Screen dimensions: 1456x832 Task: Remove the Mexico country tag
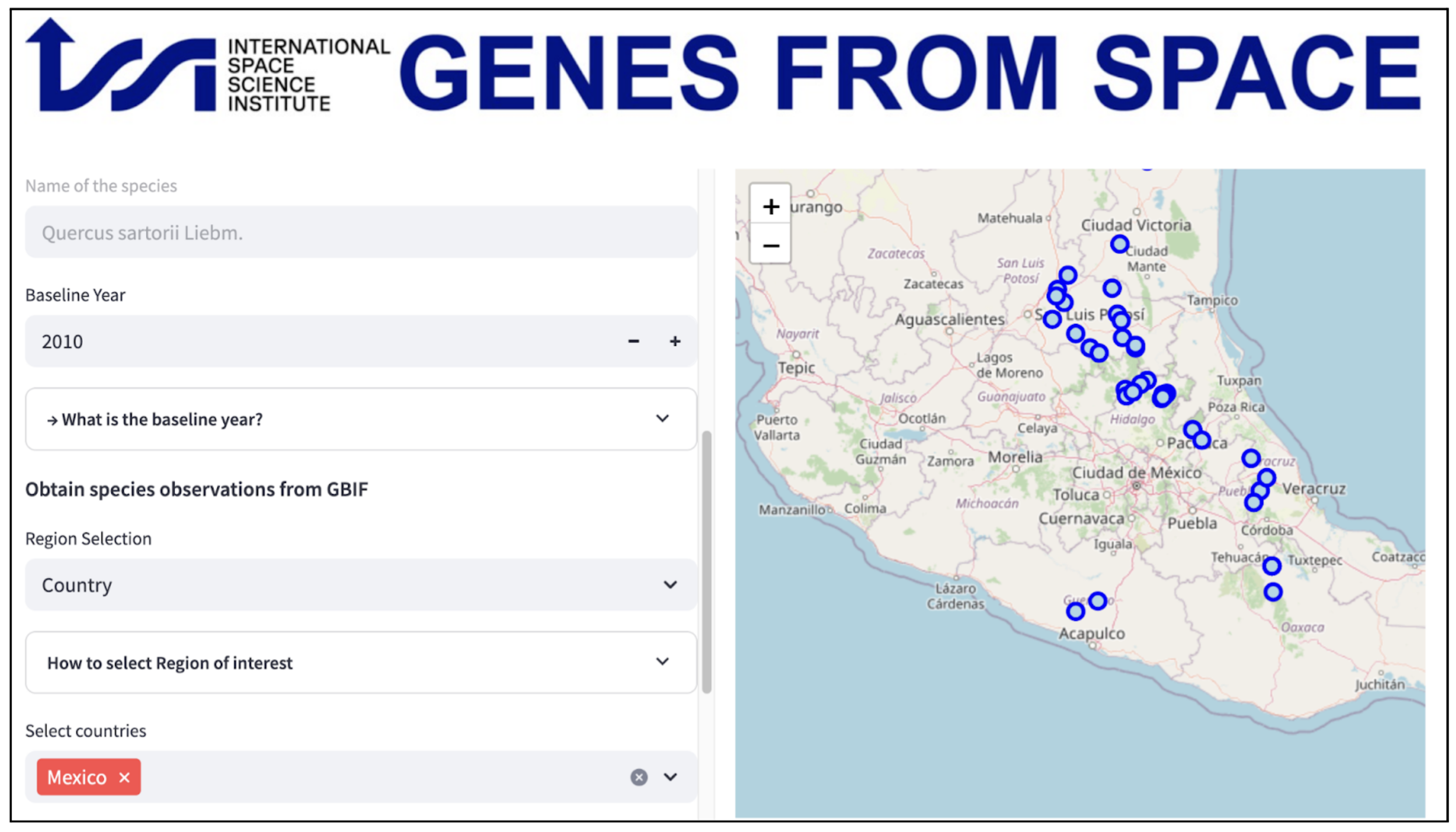[x=124, y=777]
